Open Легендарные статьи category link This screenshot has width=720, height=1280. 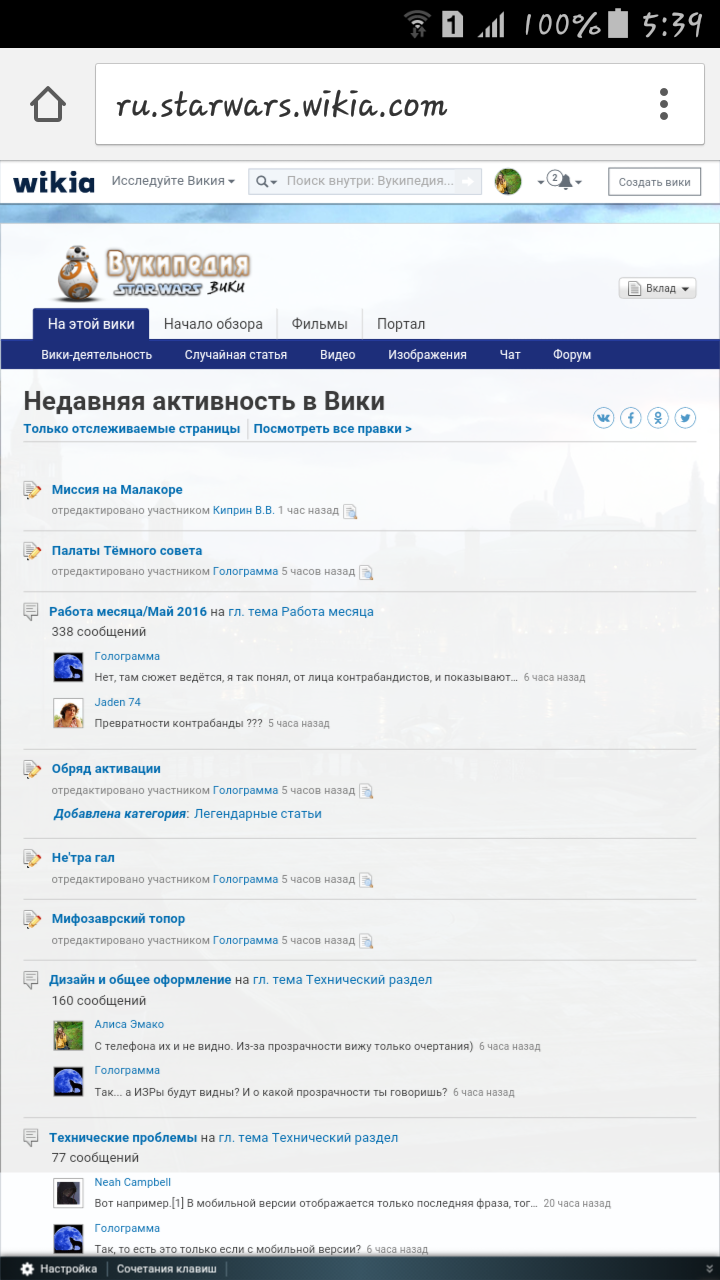(258, 814)
